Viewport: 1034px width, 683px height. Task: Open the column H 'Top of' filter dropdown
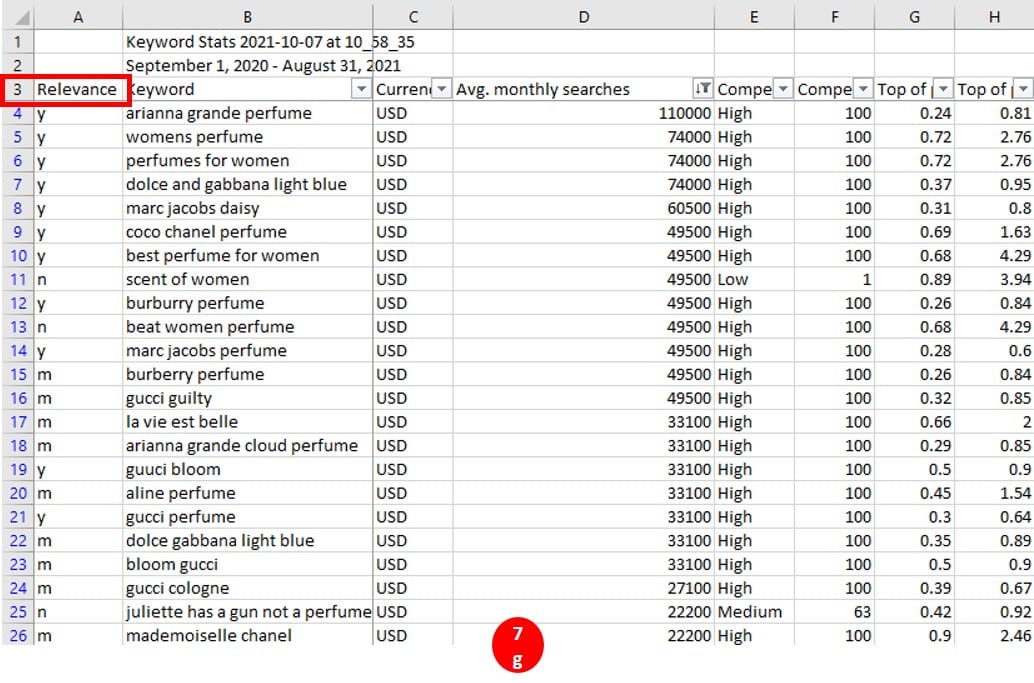[1023, 89]
